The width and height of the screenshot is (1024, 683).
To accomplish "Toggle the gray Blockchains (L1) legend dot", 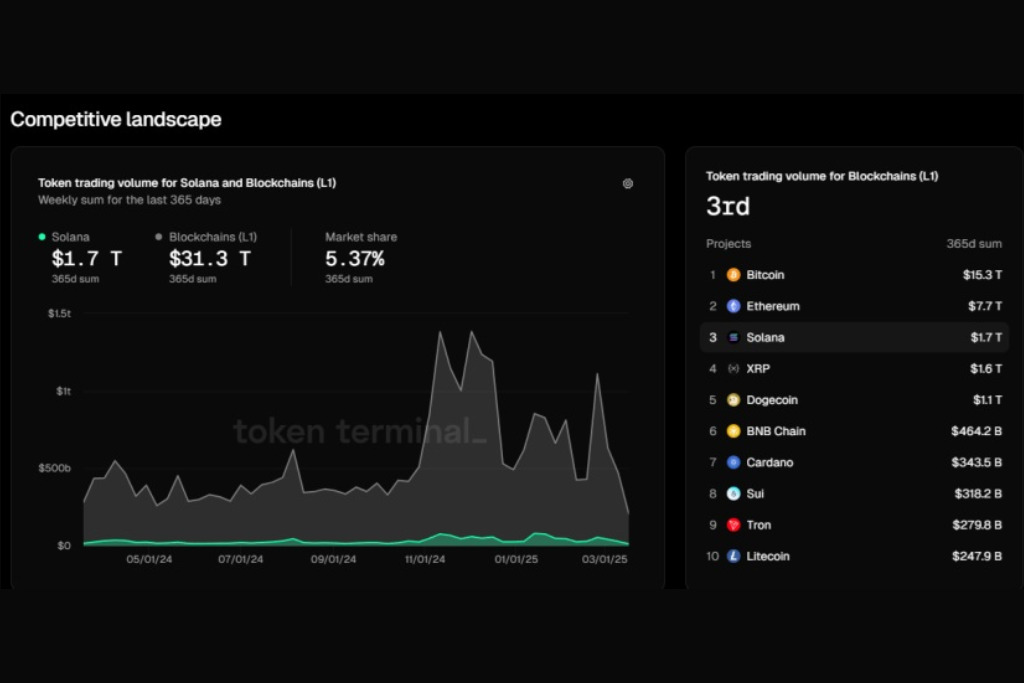I will (x=159, y=237).
